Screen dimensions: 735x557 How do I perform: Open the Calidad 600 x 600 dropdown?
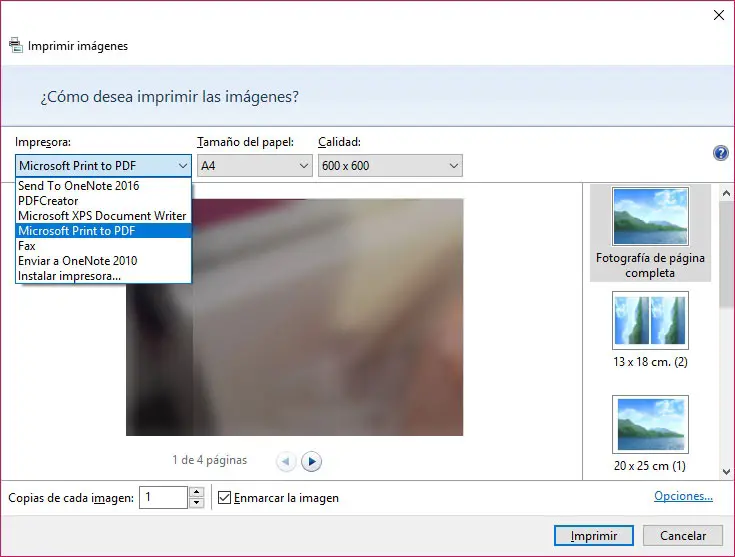tap(390, 166)
